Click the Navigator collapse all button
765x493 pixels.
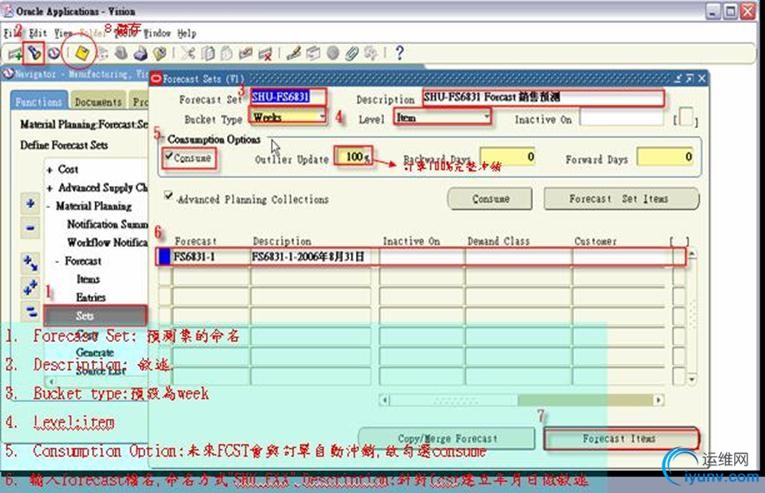(30, 311)
